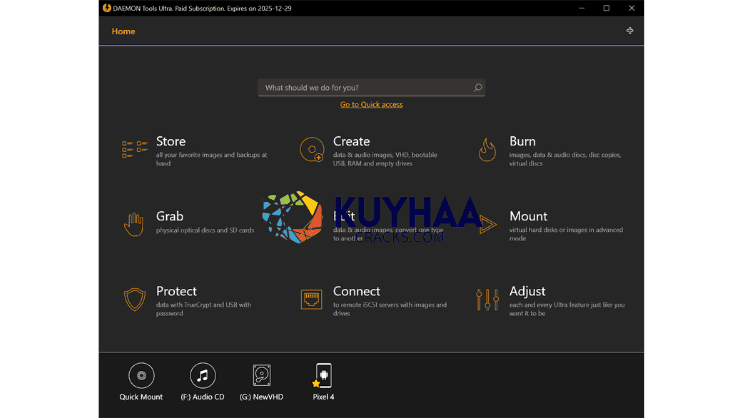The width and height of the screenshot is (743, 418).
Task: Open the Adjust section title
Action: click(527, 291)
